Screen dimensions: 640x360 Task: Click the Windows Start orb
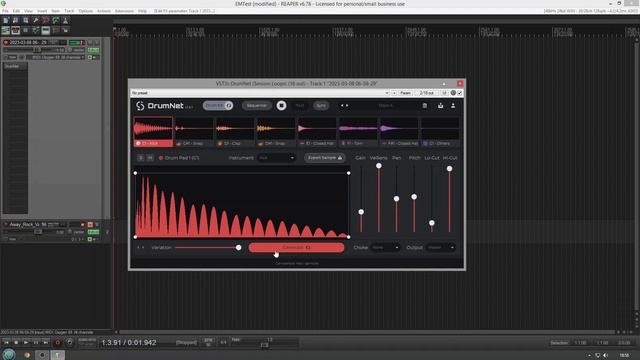coord(9,354)
